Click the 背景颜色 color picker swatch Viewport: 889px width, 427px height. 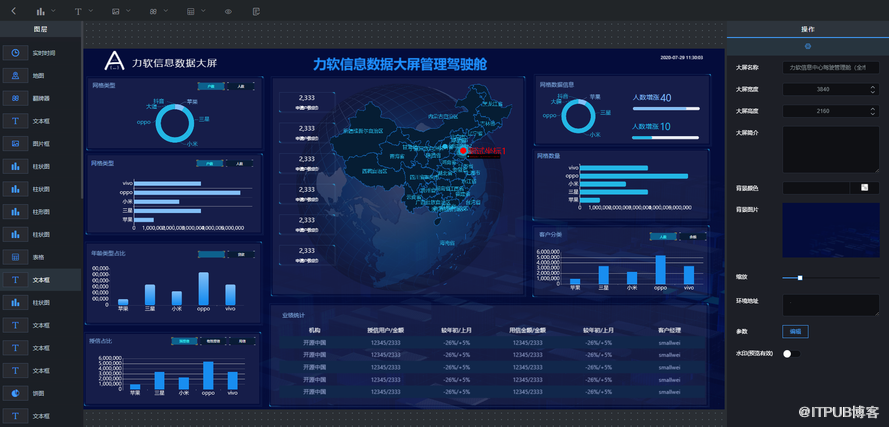pos(865,187)
